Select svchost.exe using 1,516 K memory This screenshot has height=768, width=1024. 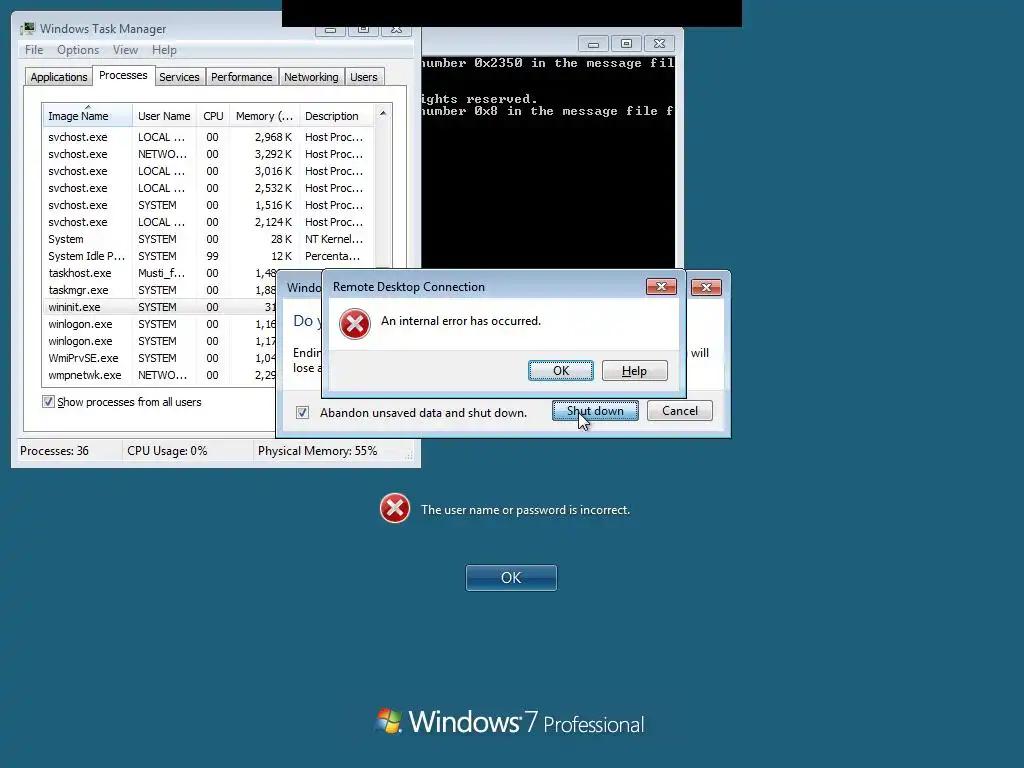click(208, 205)
